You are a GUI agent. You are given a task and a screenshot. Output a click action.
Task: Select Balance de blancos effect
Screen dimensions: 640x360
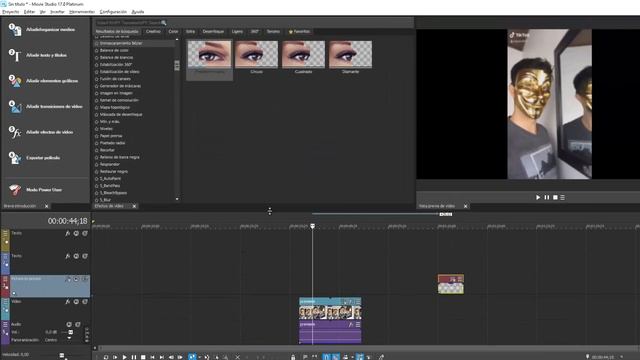(x=116, y=58)
